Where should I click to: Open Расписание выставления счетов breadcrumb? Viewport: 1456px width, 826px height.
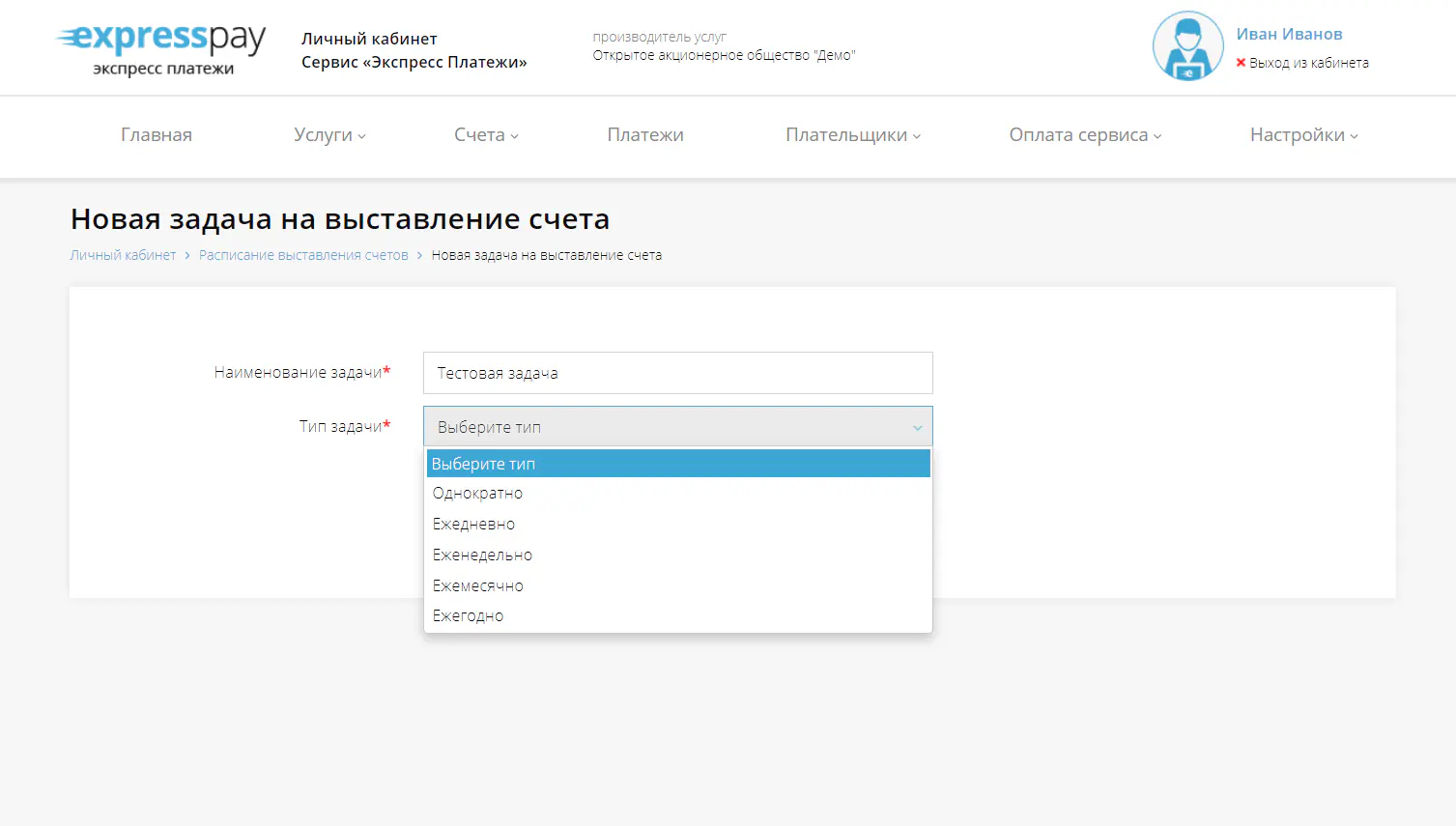303,254
